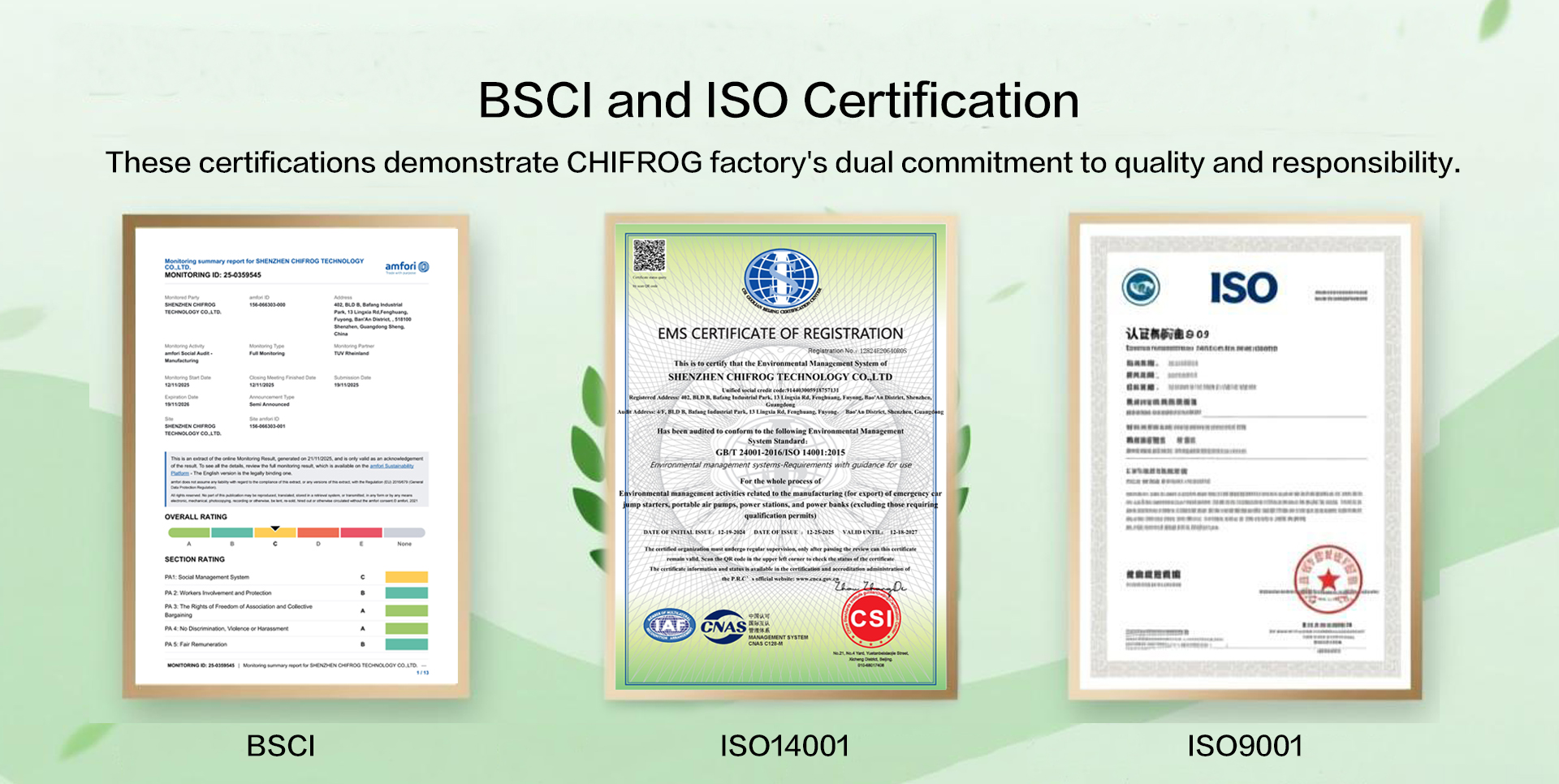This screenshot has height=784, width=1559.
Task: Click the round blue emblem on ISO9001 certificate
Action: (1141, 287)
